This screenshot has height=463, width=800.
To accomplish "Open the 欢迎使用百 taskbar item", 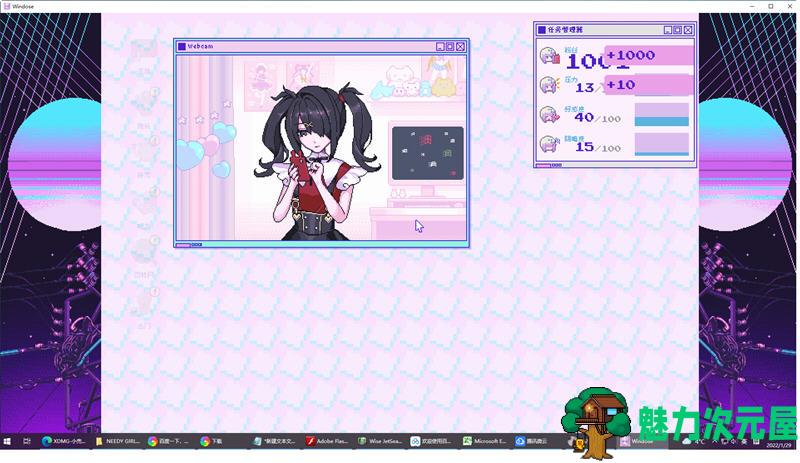I will (x=432, y=441).
